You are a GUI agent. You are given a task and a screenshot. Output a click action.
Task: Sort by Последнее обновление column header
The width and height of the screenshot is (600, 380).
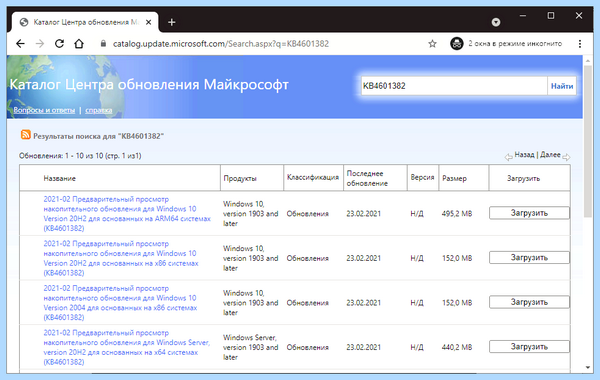click(x=367, y=178)
